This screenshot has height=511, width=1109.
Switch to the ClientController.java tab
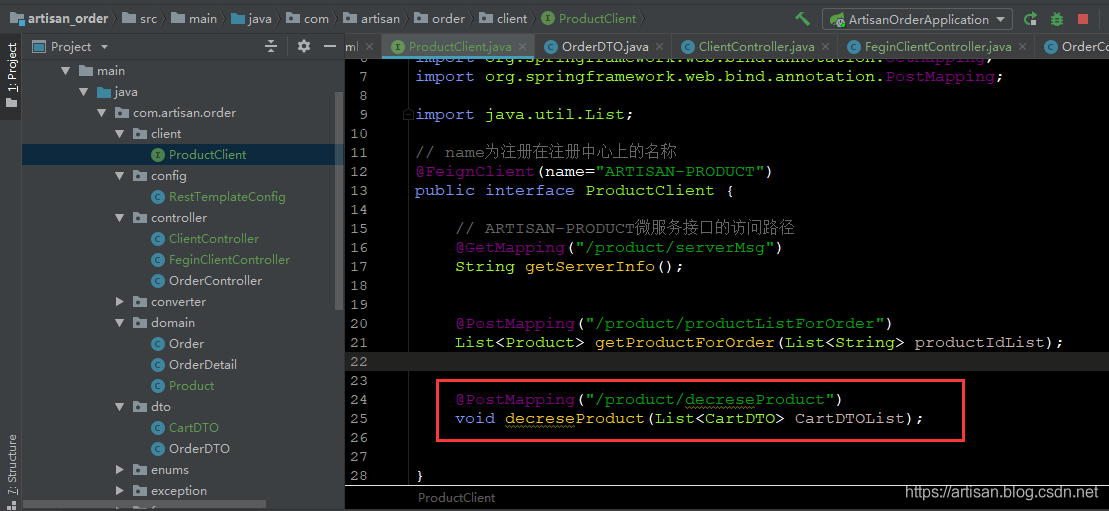tap(755, 47)
